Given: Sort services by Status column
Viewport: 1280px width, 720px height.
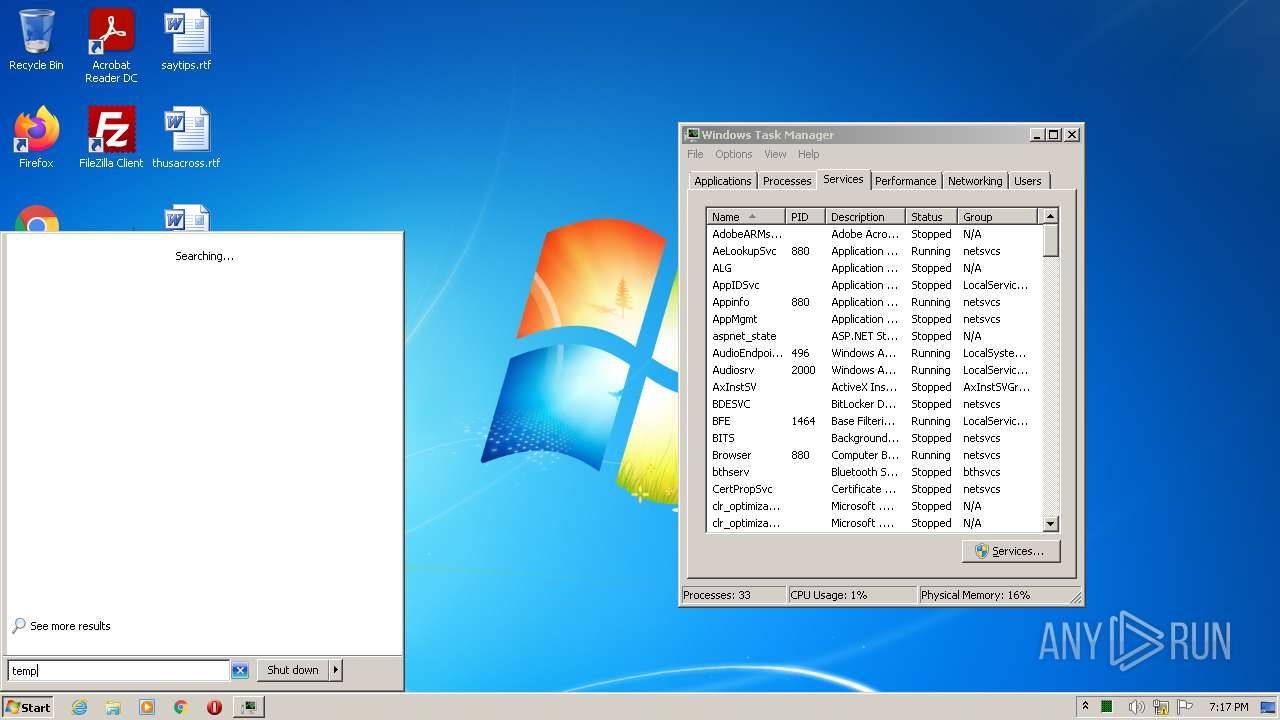Looking at the screenshot, I should pyautogui.click(x=931, y=216).
